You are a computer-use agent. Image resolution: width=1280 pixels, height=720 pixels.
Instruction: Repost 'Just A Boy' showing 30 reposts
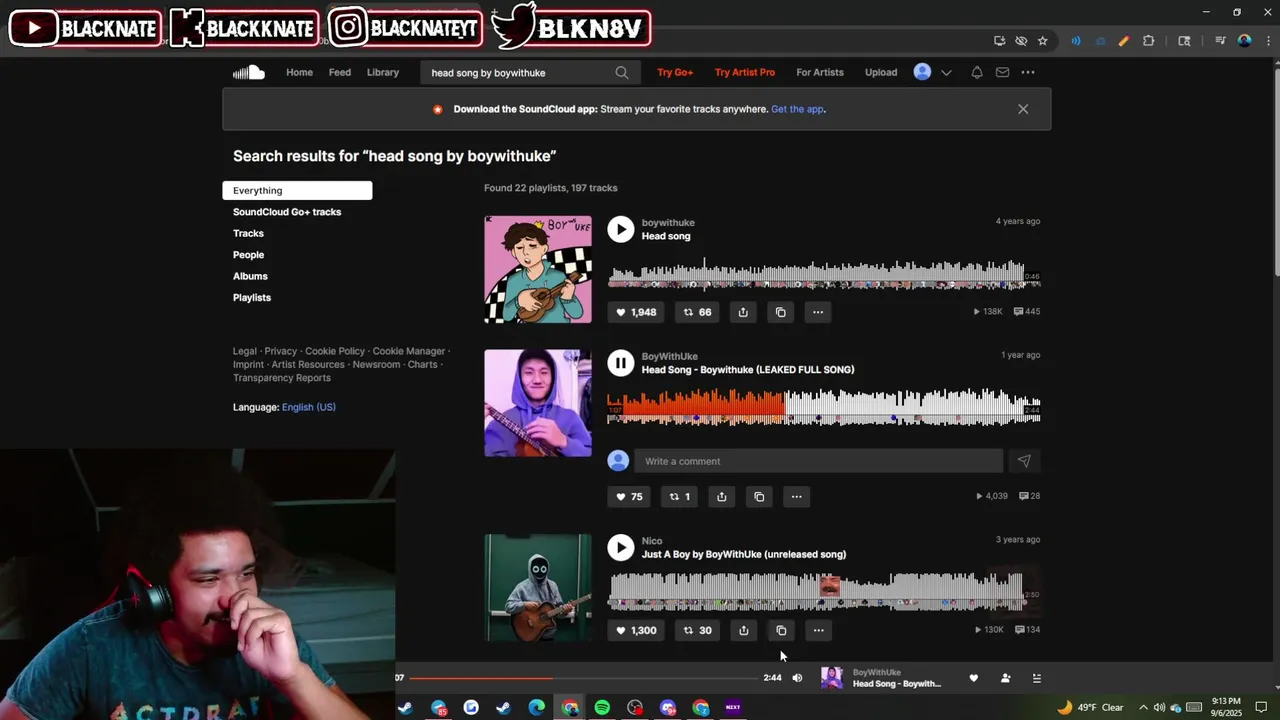[x=697, y=630]
